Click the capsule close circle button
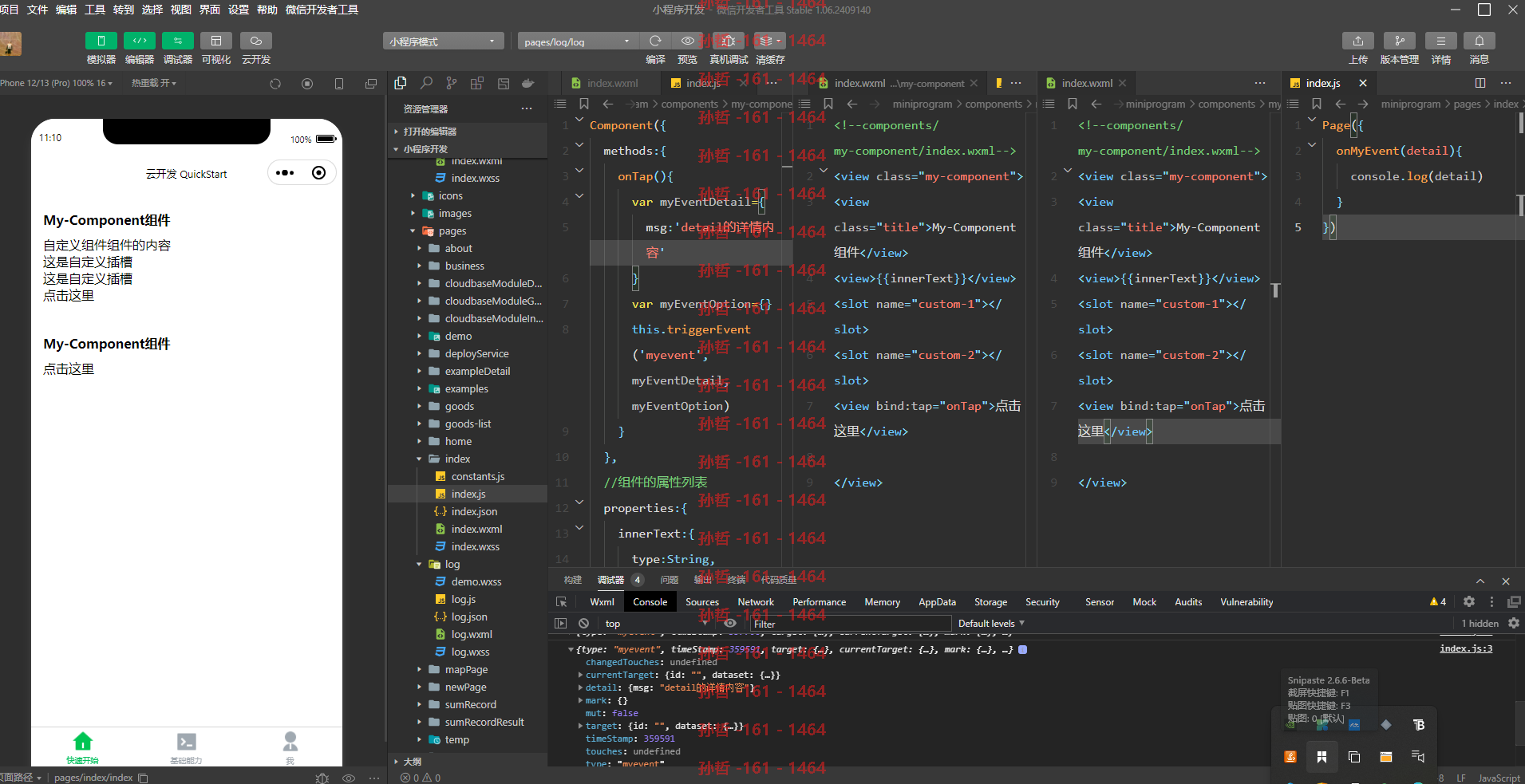Screen dimensions: 1525x784 pyautogui.click(x=318, y=173)
